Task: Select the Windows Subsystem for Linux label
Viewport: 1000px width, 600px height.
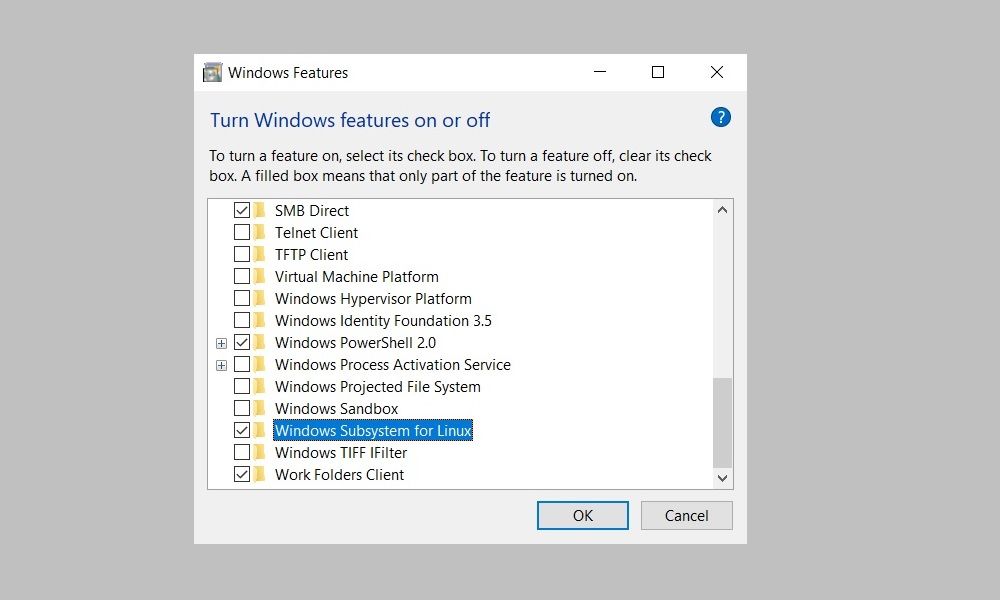Action: 372,430
